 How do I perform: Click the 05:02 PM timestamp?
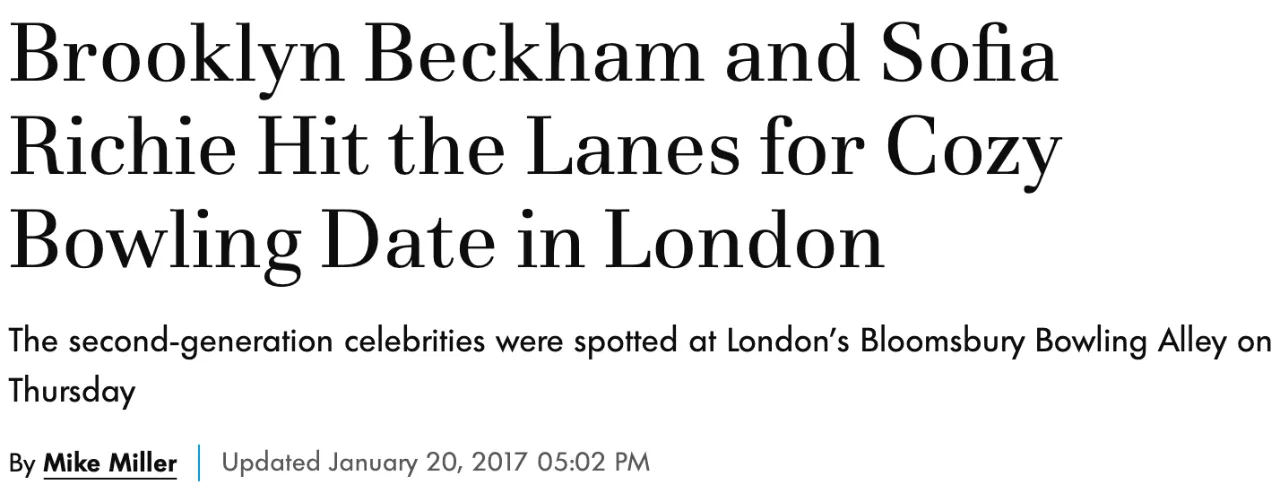click(x=593, y=464)
